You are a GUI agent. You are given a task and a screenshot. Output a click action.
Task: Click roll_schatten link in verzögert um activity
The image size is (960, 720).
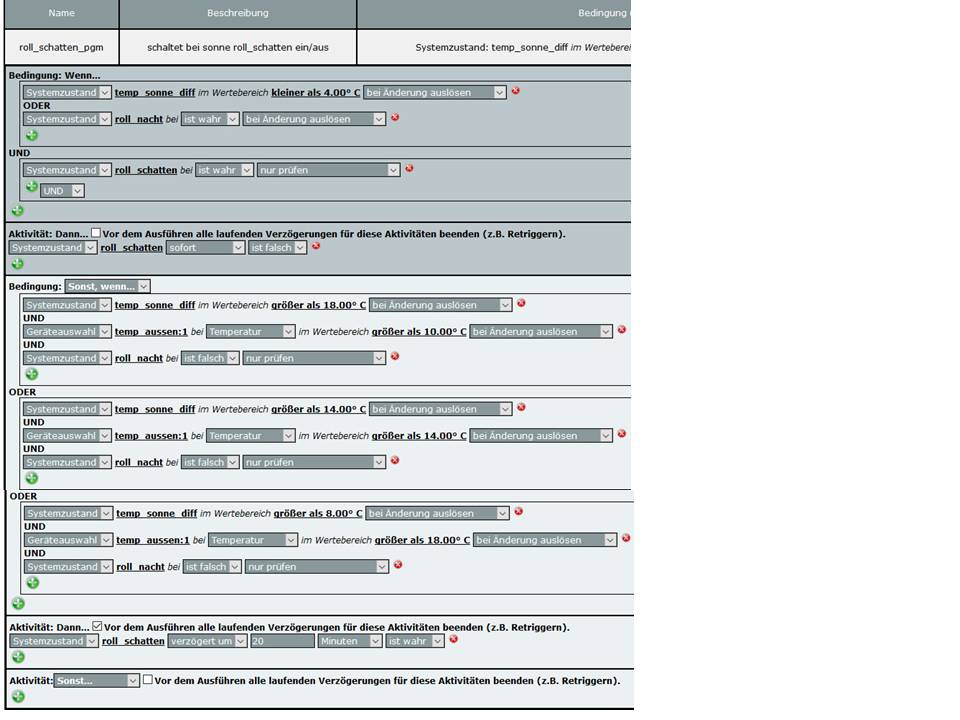click(133, 641)
